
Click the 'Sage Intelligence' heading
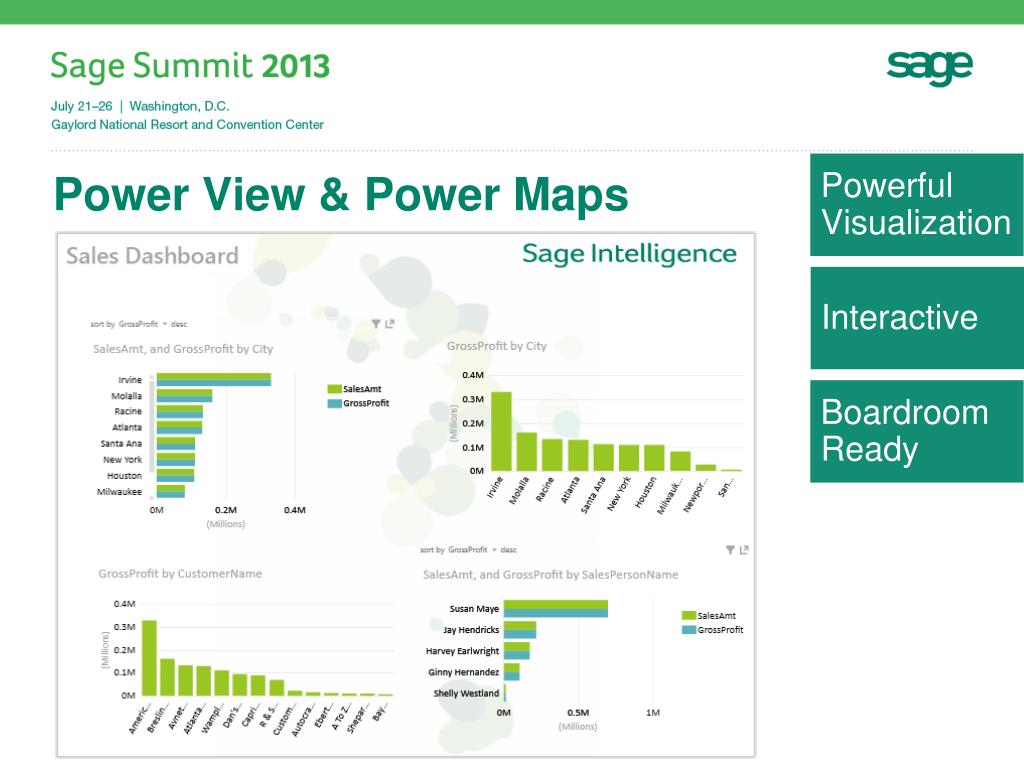click(x=630, y=253)
